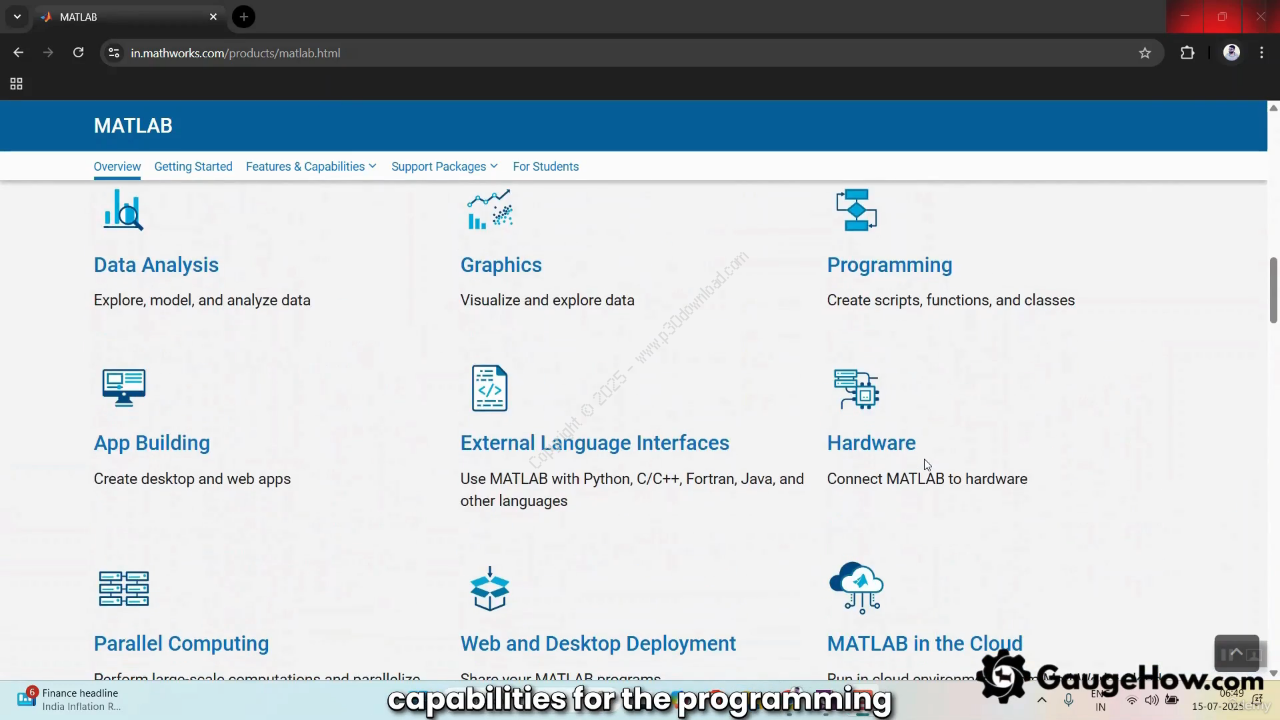View site information icon in address bar
Viewport: 1280px width, 720px height.
point(114,53)
